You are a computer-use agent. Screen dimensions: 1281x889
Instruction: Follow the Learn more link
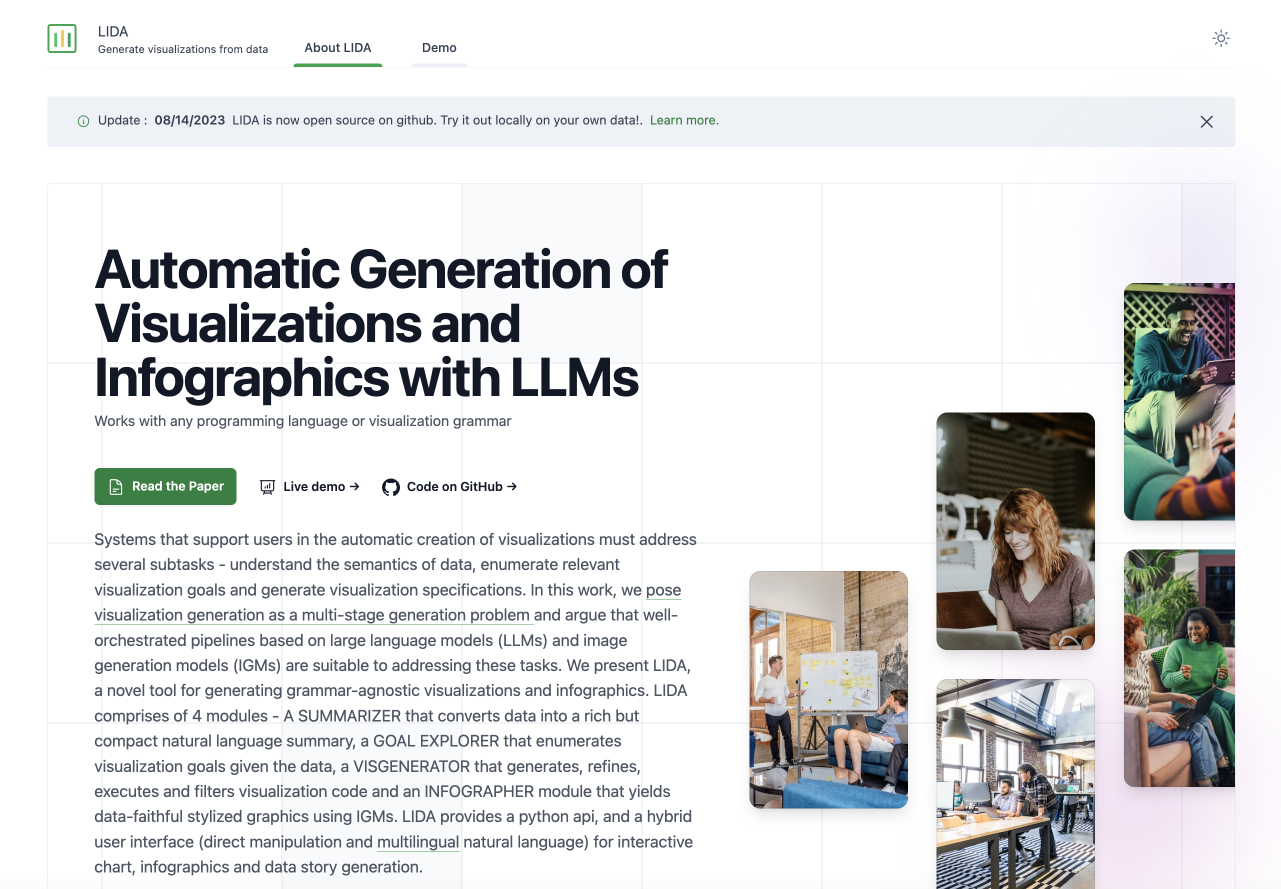[x=684, y=120]
